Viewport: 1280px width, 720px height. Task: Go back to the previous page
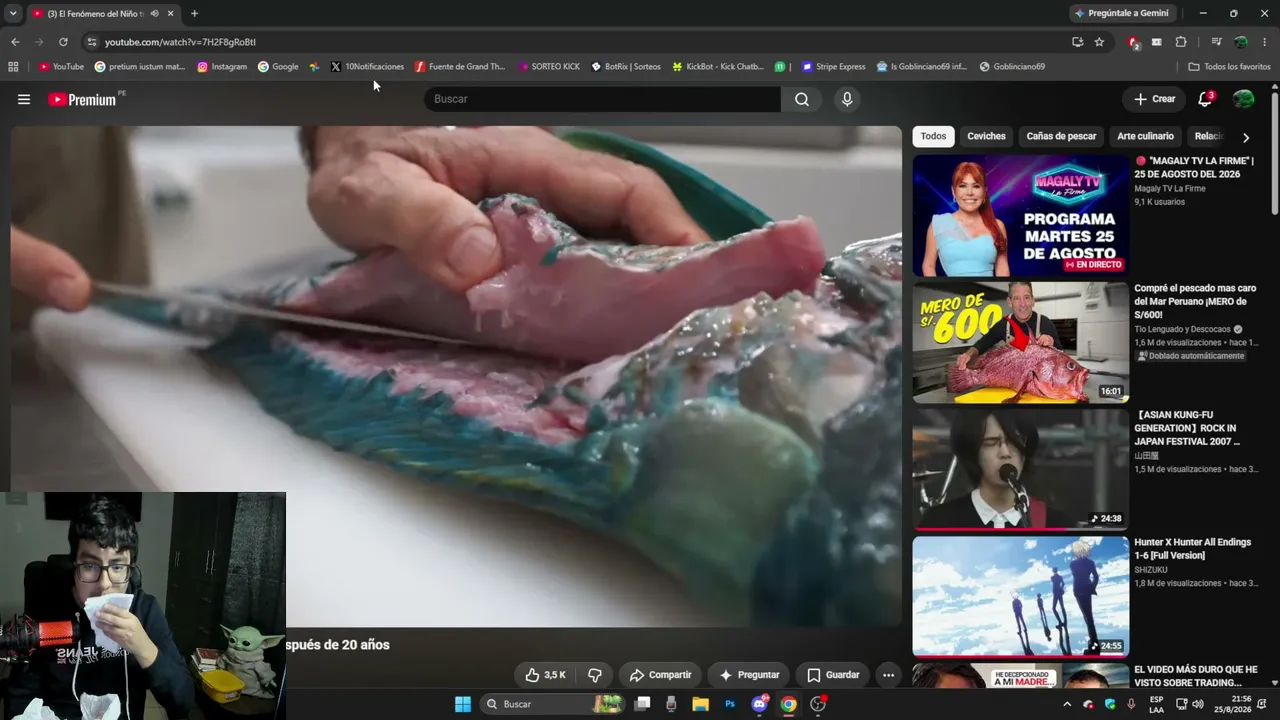(x=15, y=42)
